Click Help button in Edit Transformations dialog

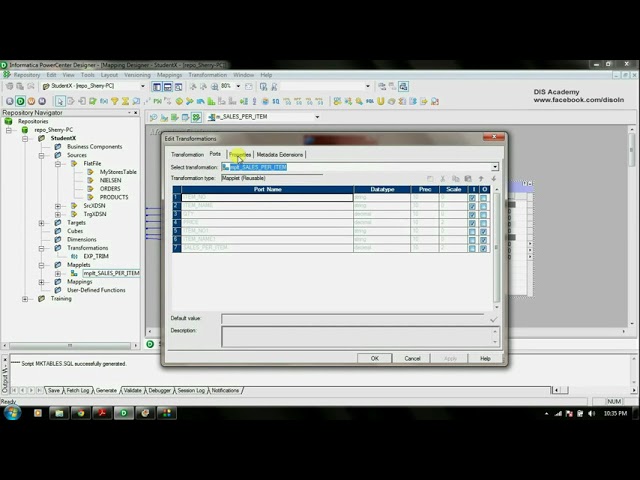coord(485,358)
